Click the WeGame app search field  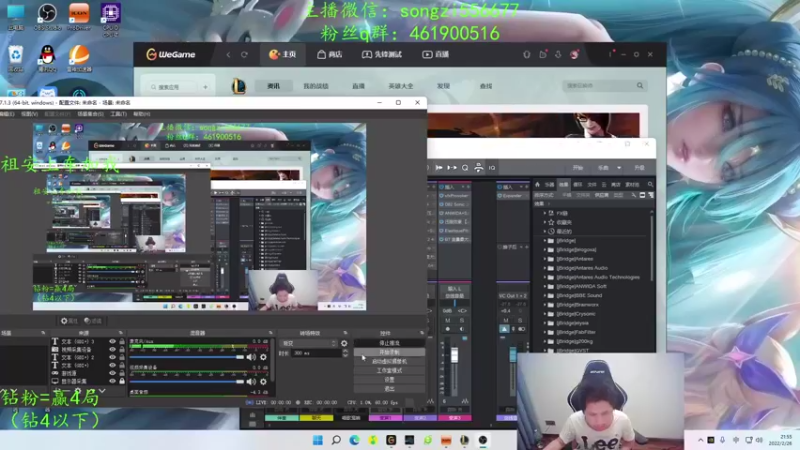[x=173, y=87]
